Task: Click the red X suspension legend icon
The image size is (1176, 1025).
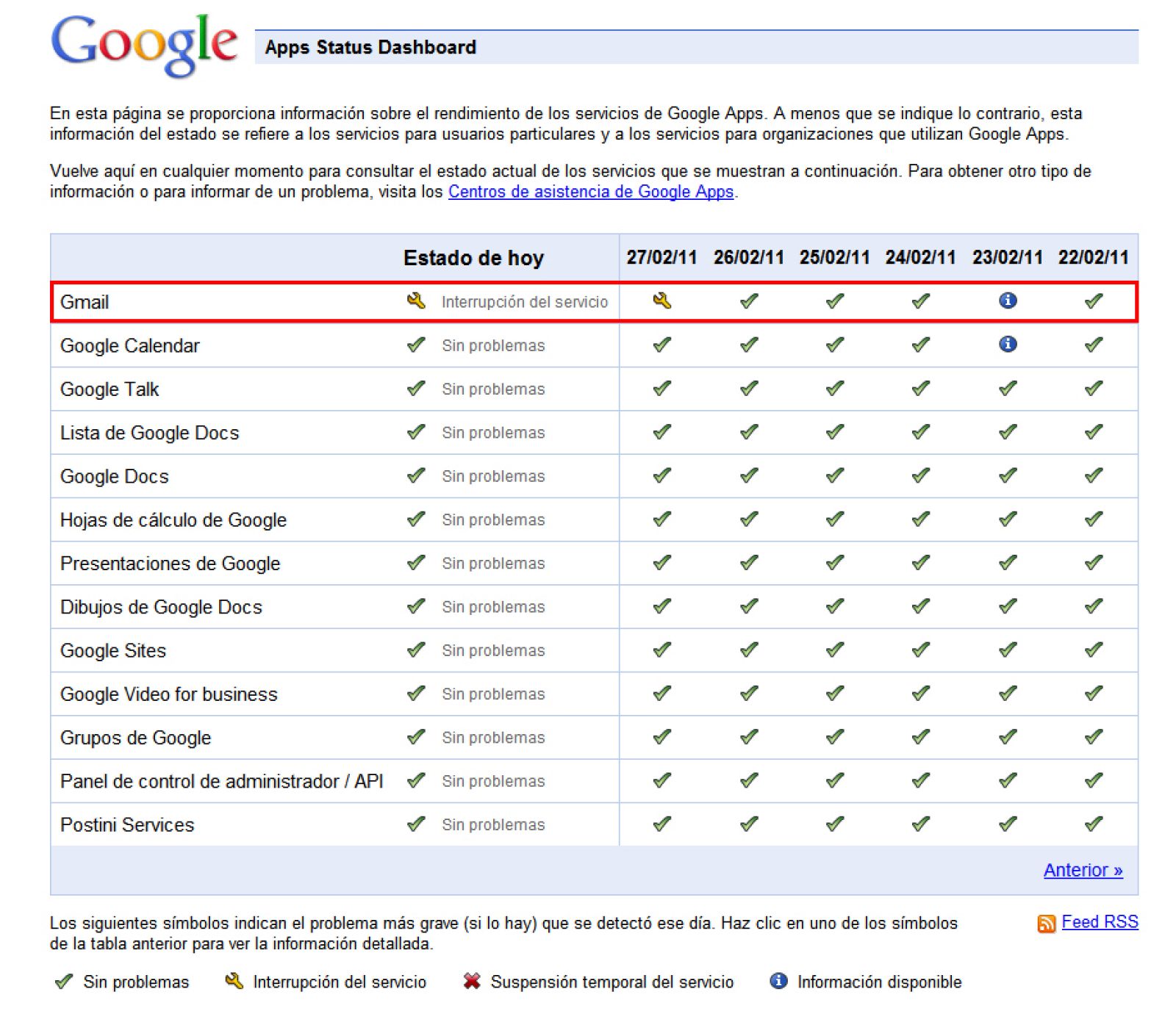Action: pos(472,981)
